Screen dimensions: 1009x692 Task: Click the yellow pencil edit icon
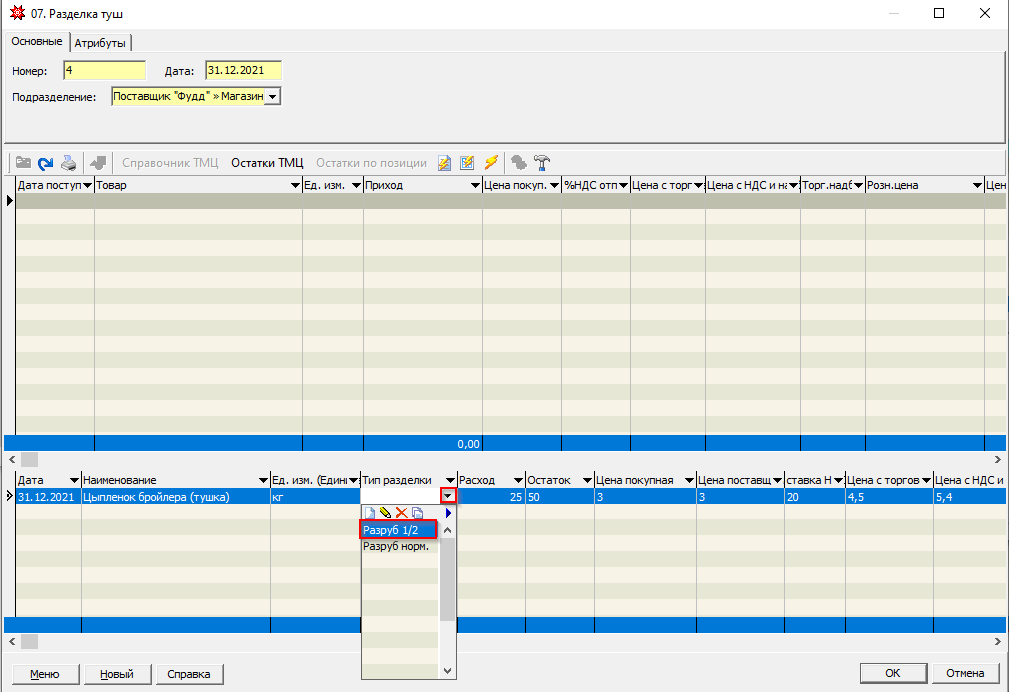(x=385, y=513)
